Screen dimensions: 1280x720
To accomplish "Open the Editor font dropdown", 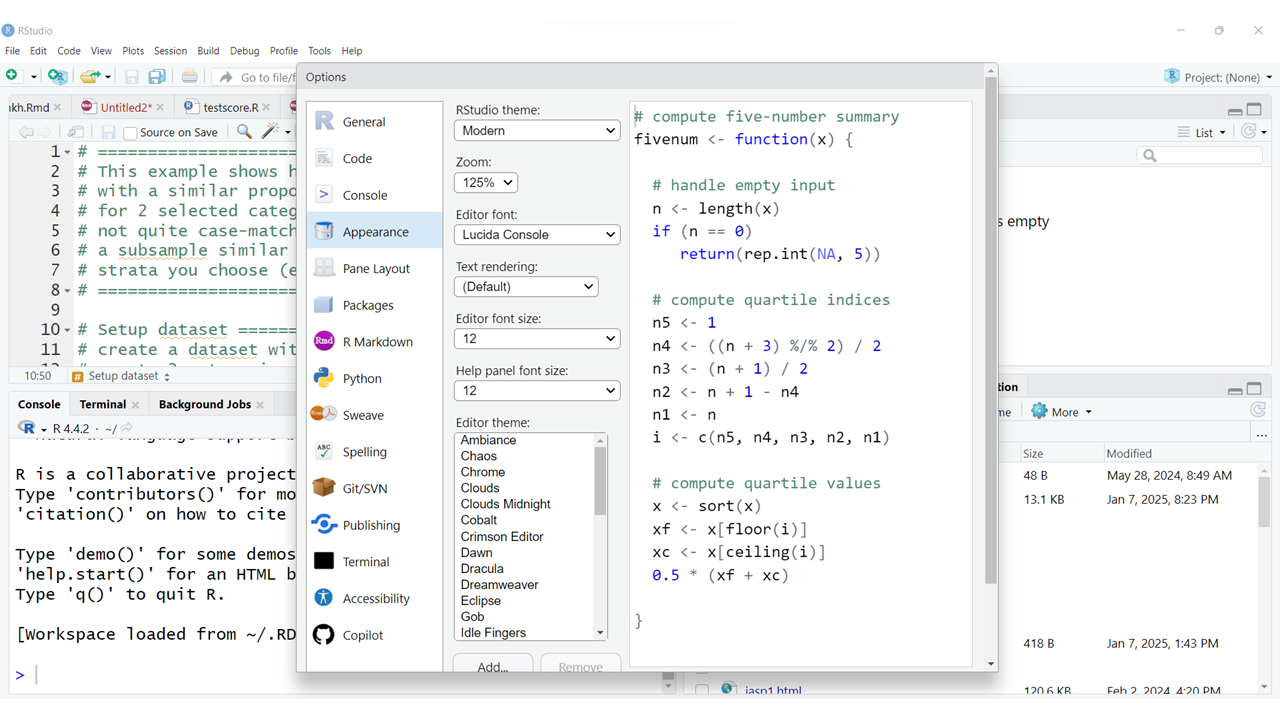I will click(x=537, y=235).
